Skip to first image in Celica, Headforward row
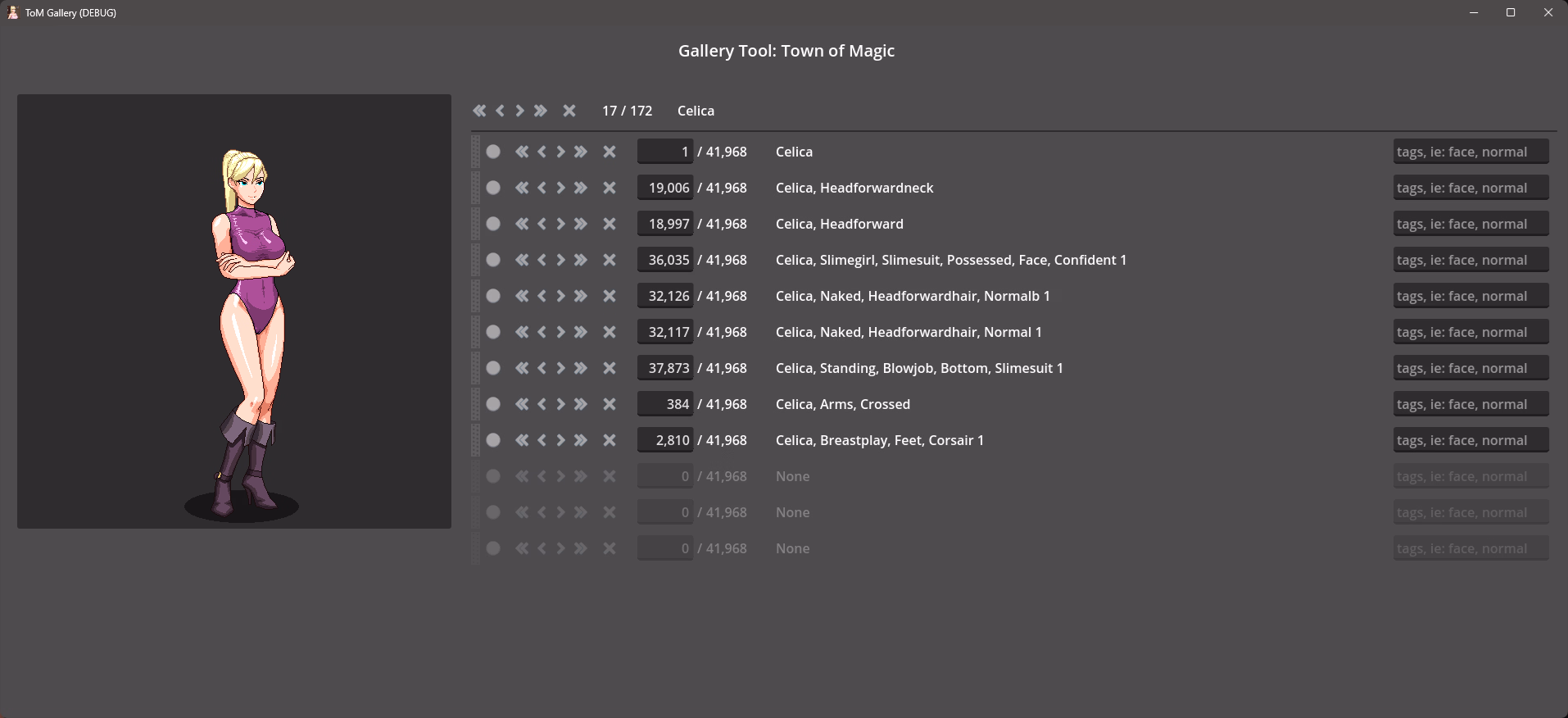This screenshot has height=718, width=1568. 522,224
